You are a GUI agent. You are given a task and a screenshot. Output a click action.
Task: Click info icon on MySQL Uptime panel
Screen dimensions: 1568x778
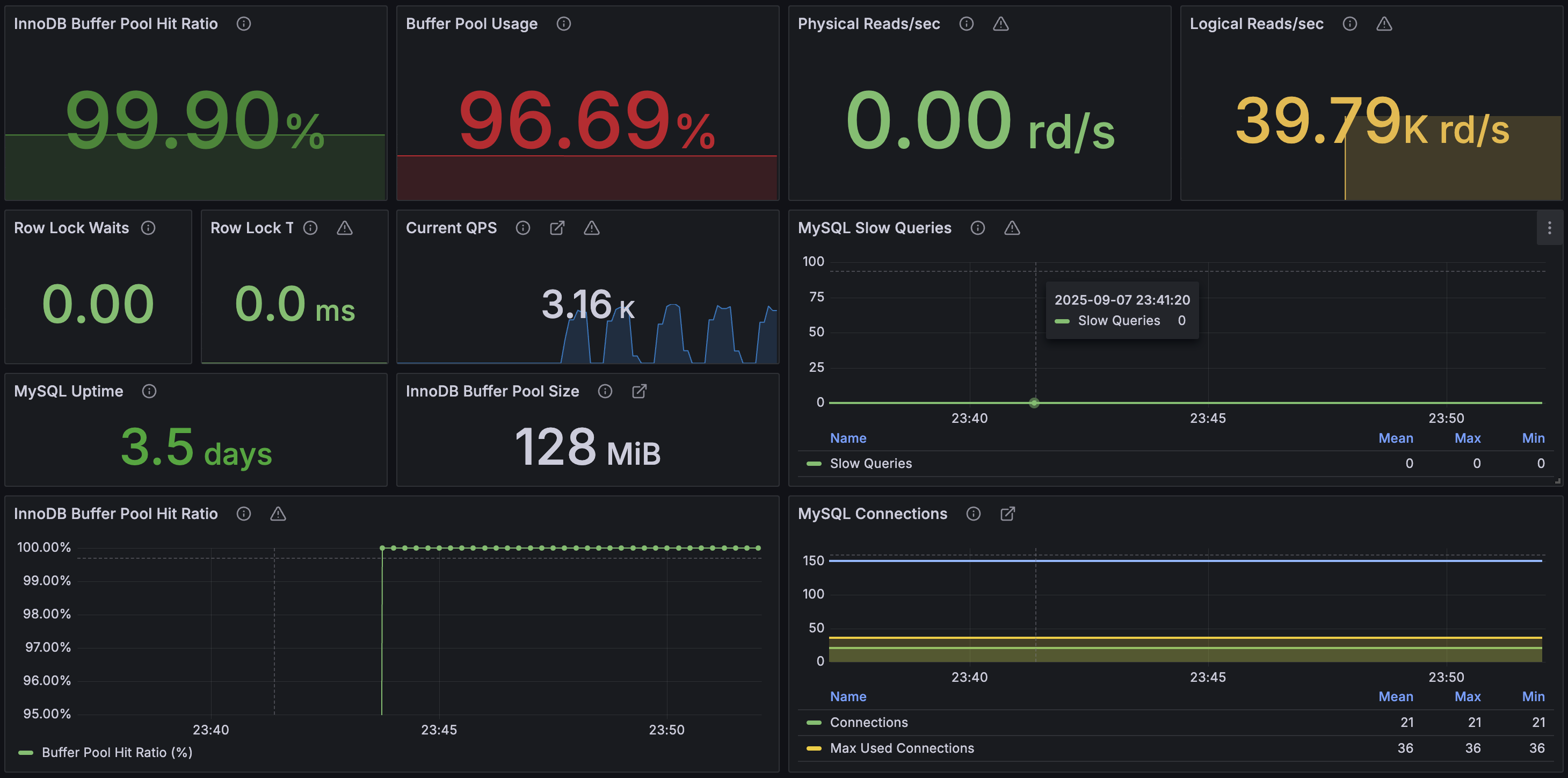pyautogui.click(x=149, y=391)
